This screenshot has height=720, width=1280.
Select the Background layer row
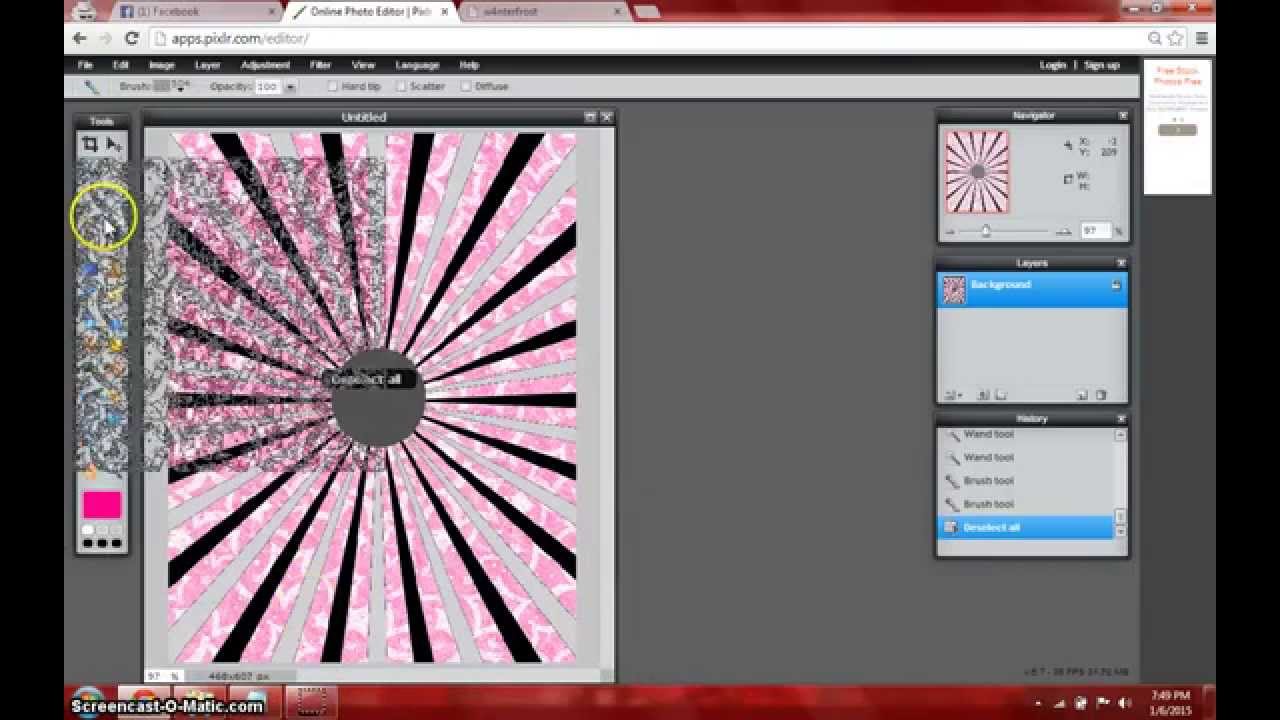click(x=1032, y=289)
